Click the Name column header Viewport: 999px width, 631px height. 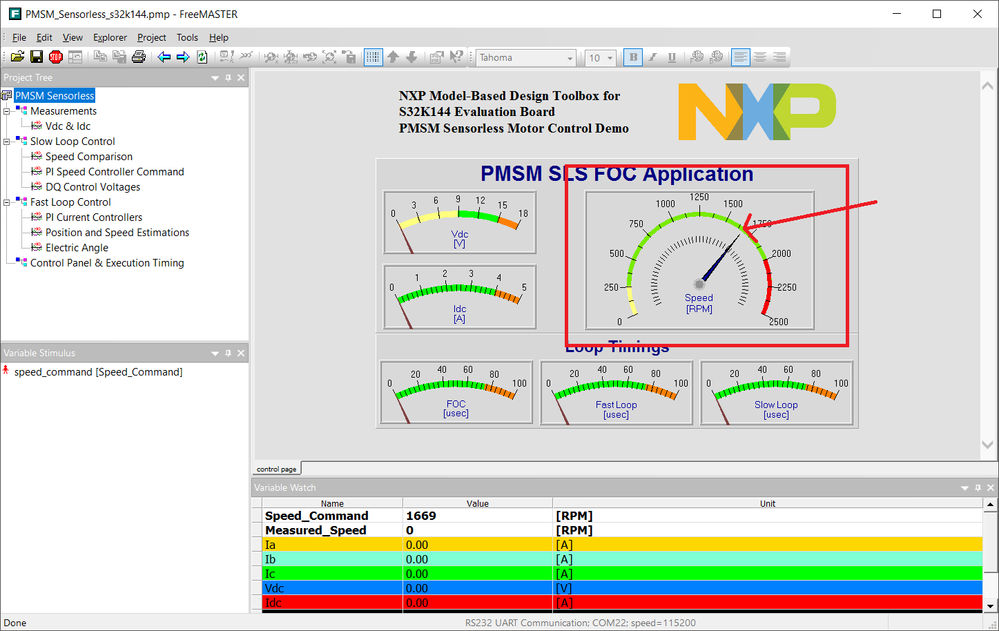(332, 503)
